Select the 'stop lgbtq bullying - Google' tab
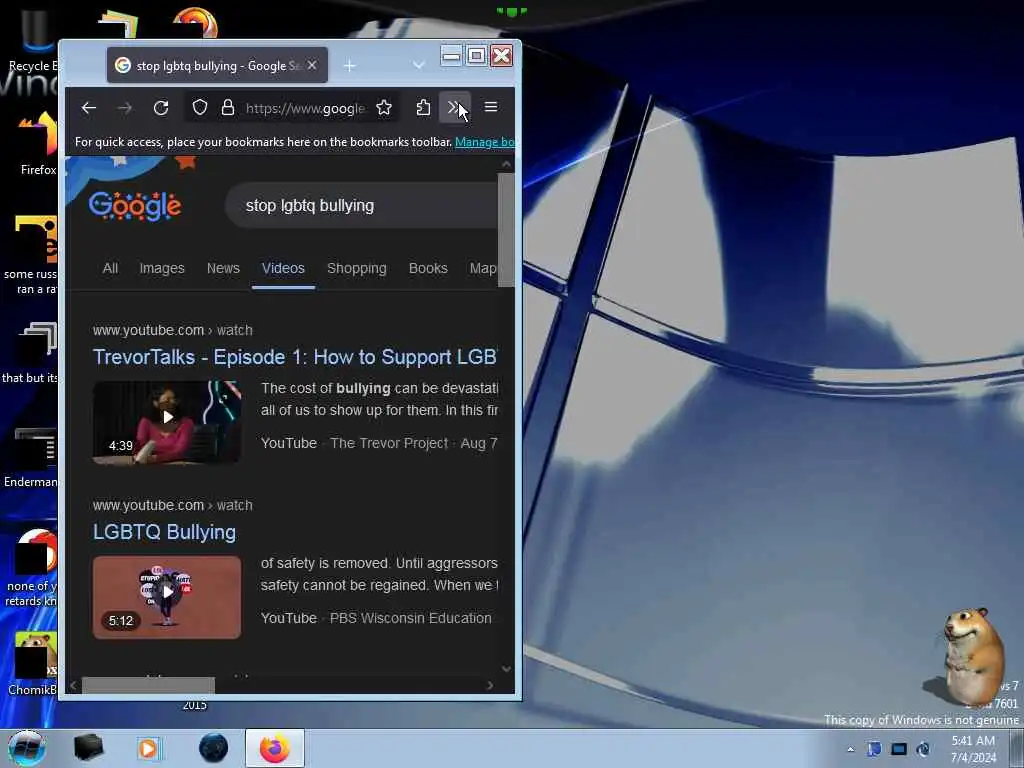1024x768 pixels. [217, 65]
